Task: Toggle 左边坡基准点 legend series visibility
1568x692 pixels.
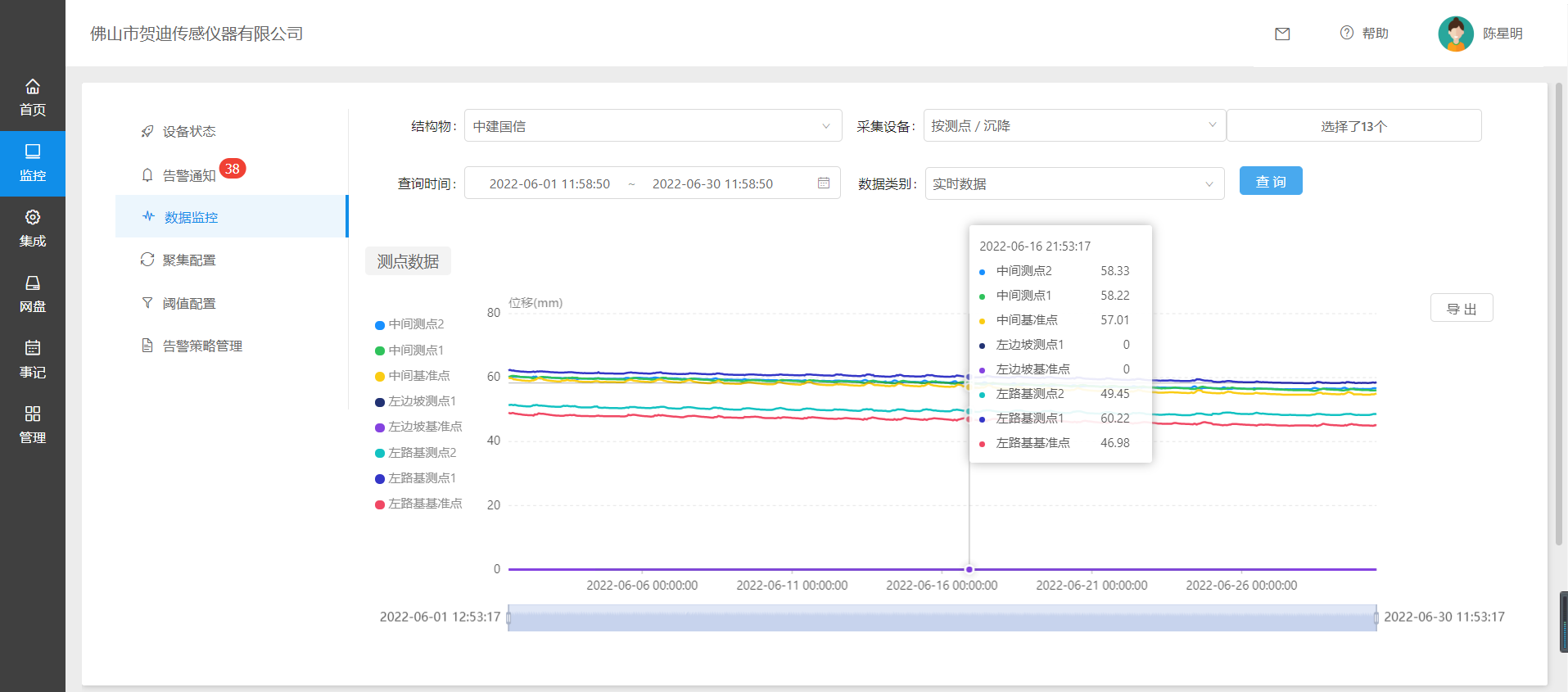Action: 418,427
